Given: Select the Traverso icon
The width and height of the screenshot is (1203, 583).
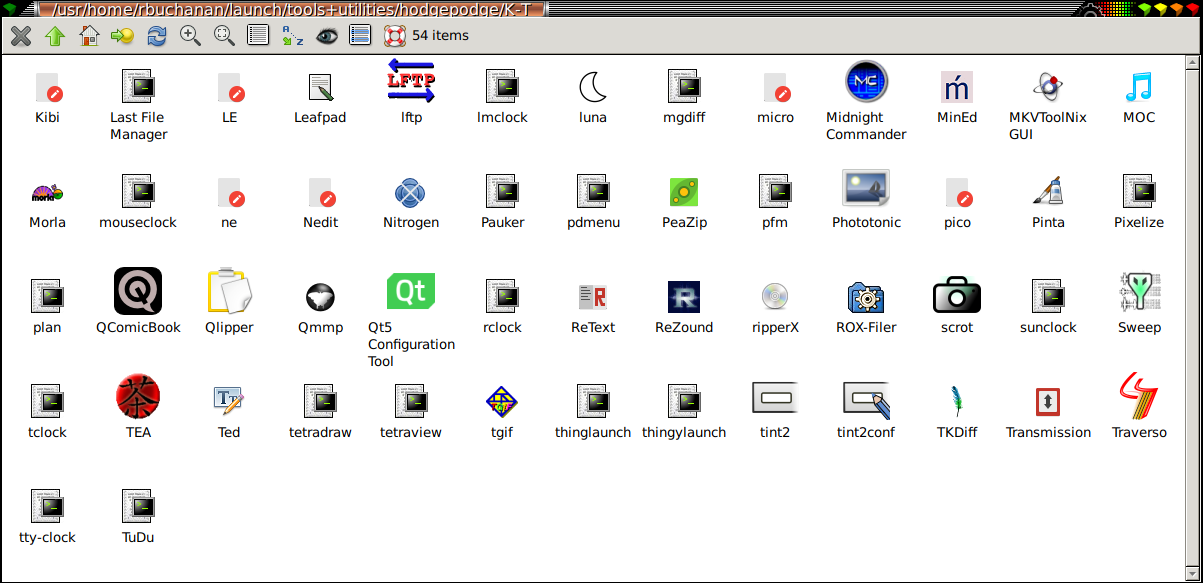Looking at the screenshot, I should tap(1139, 396).
